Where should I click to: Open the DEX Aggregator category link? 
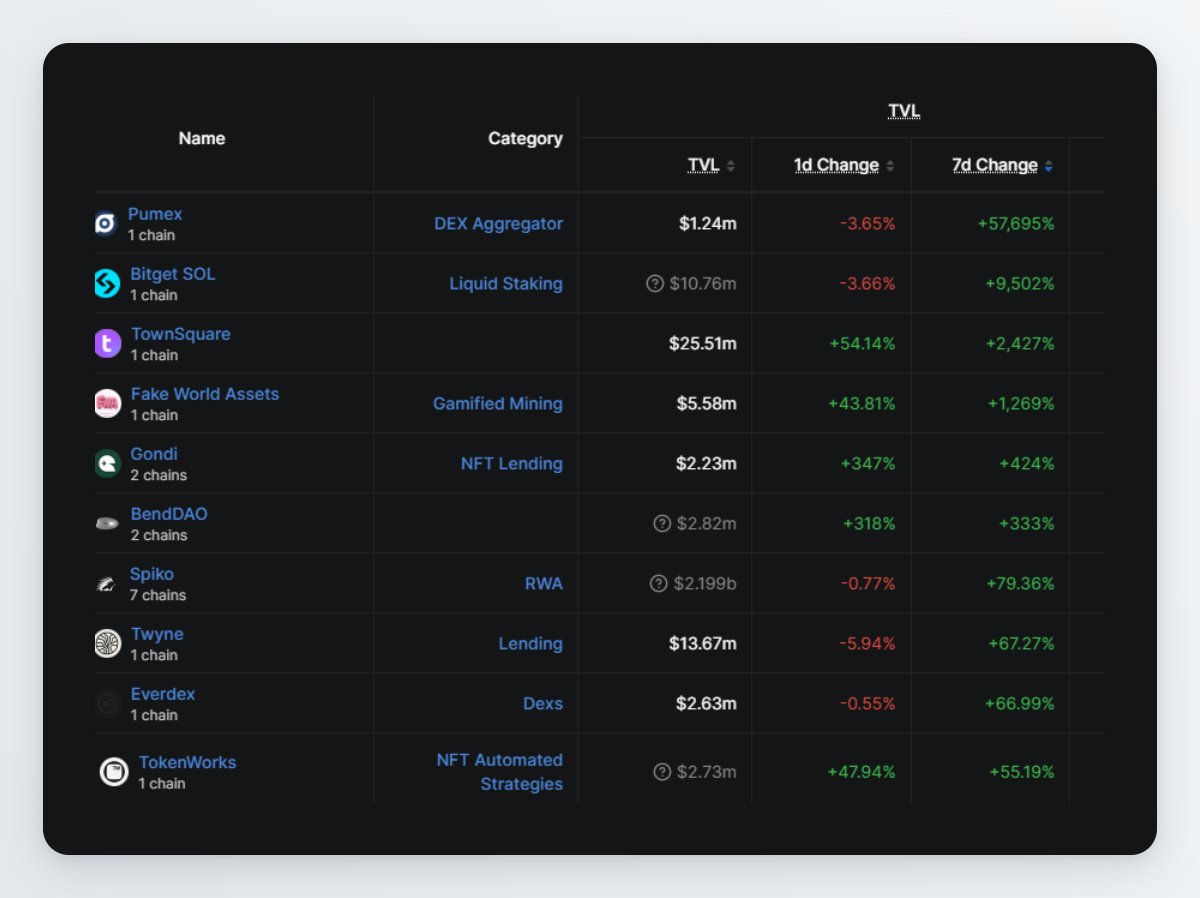click(498, 224)
